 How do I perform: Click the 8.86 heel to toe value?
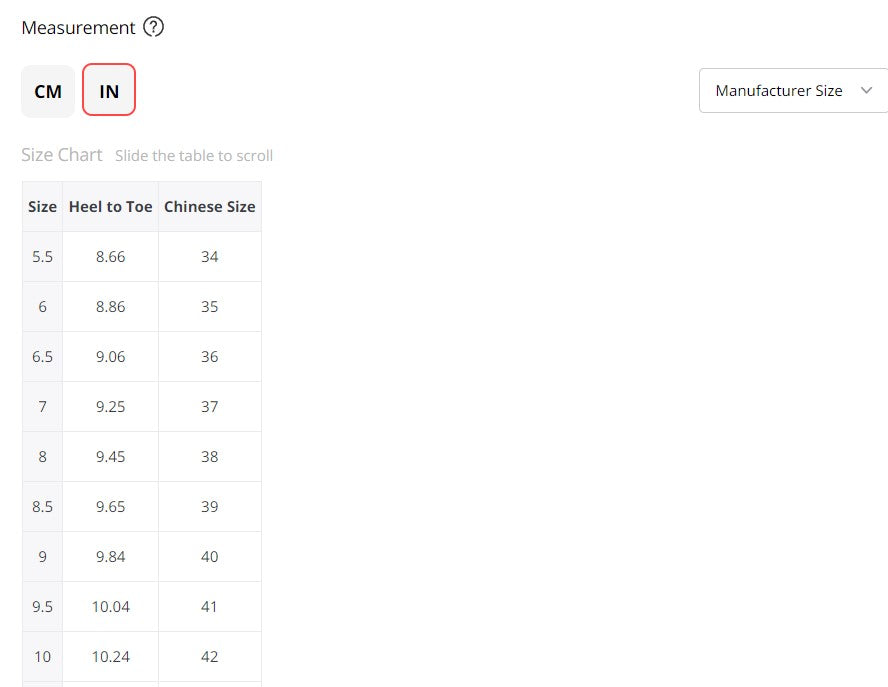(110, 307)
